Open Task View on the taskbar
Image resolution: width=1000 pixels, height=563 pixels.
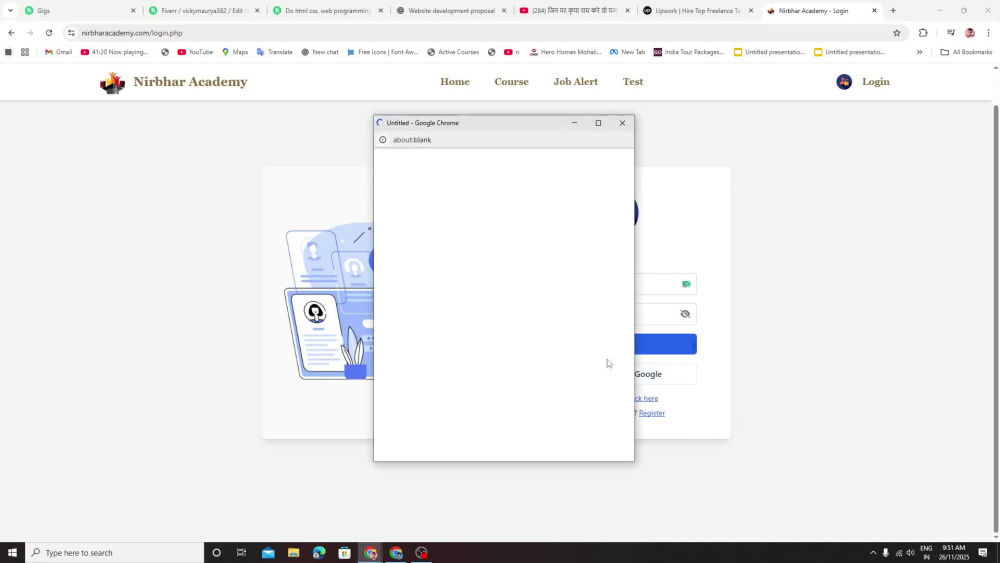[x=241, y=553]
